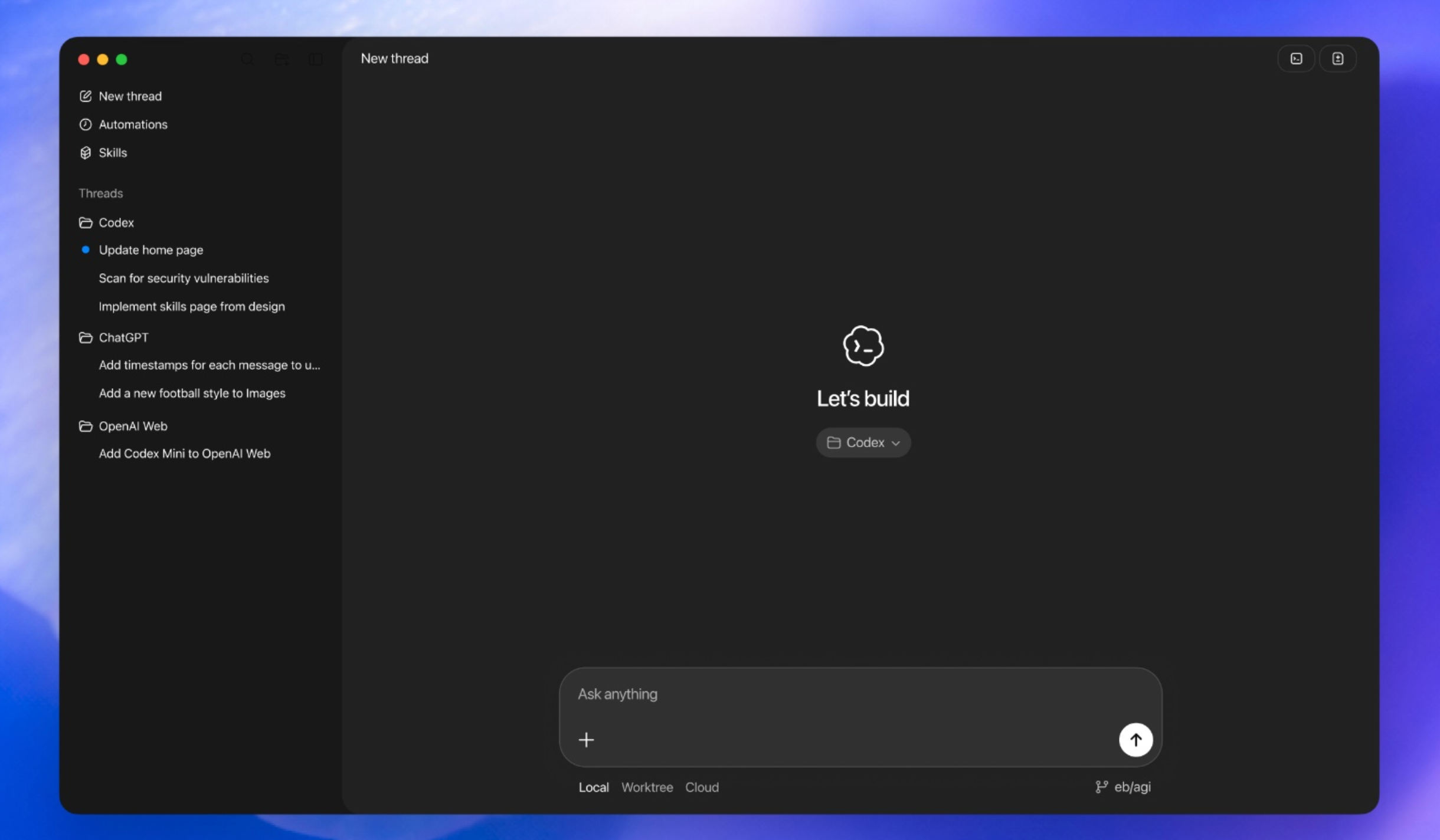This screenshot has height=840, width=1440.
Task: Open 'Add Codex Mini to OpenAI Web' thread
Action: (x=185, y=454)
